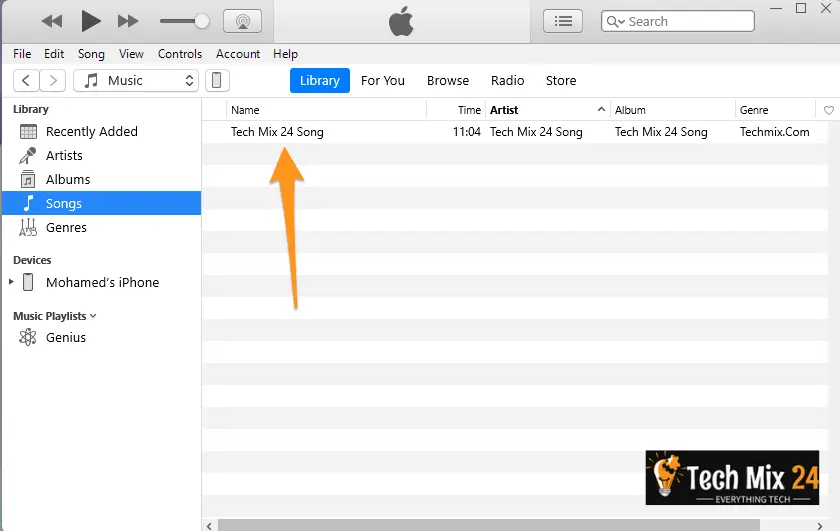Select Artists in the sidebar
Viewport: 840px width, 531px height.
(x=102, y=155)
